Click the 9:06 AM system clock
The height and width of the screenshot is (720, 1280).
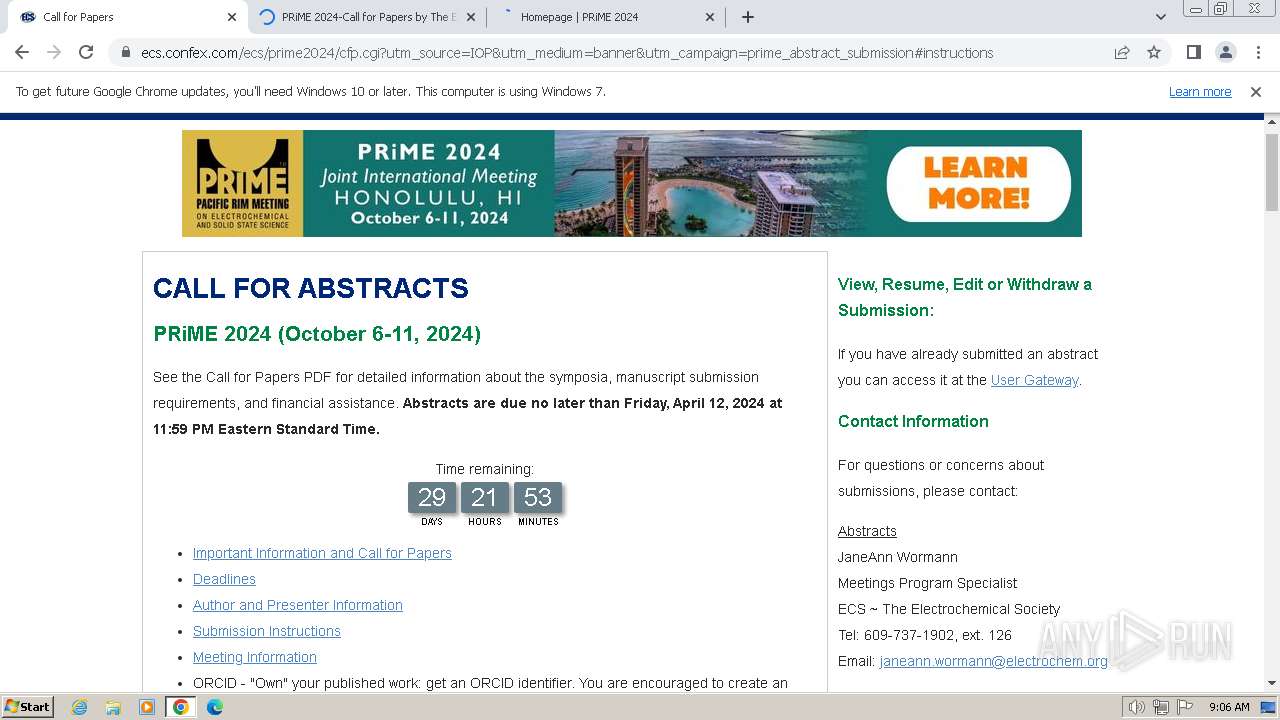[x=1229, y=707]
